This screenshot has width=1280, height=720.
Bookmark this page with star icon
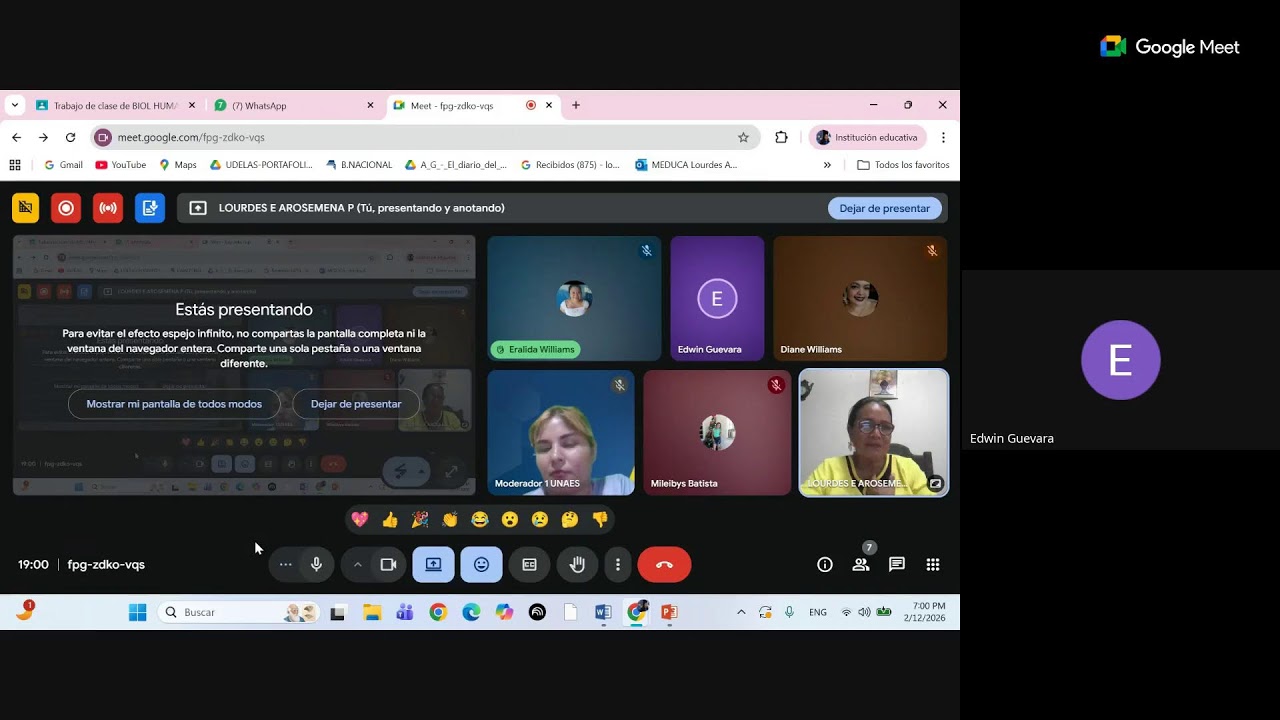[743, 137]
